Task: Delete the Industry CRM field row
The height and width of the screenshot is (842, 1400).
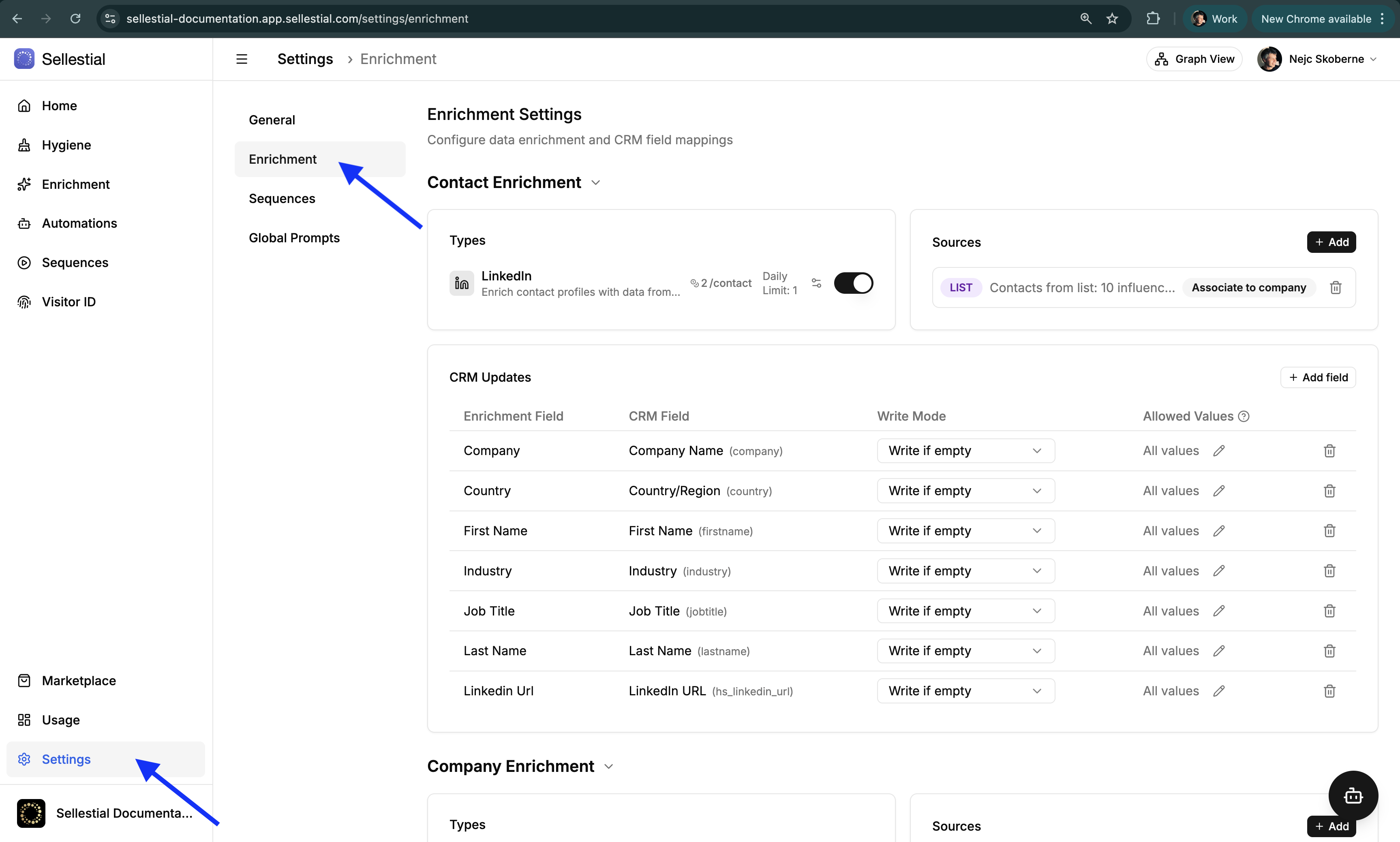Action: [x=1329, y=571]
